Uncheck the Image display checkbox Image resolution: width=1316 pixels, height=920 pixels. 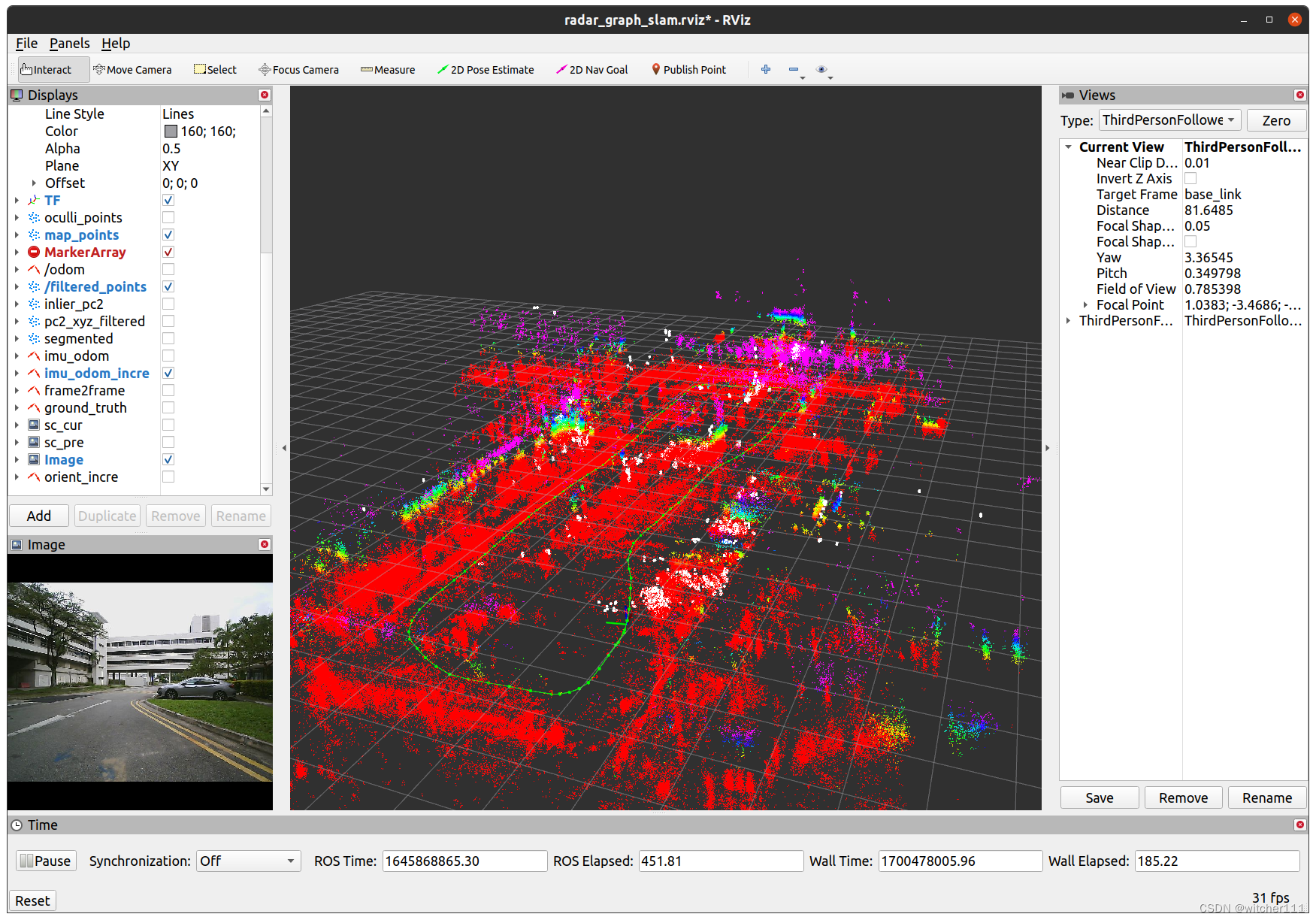[x=168, y=459]
